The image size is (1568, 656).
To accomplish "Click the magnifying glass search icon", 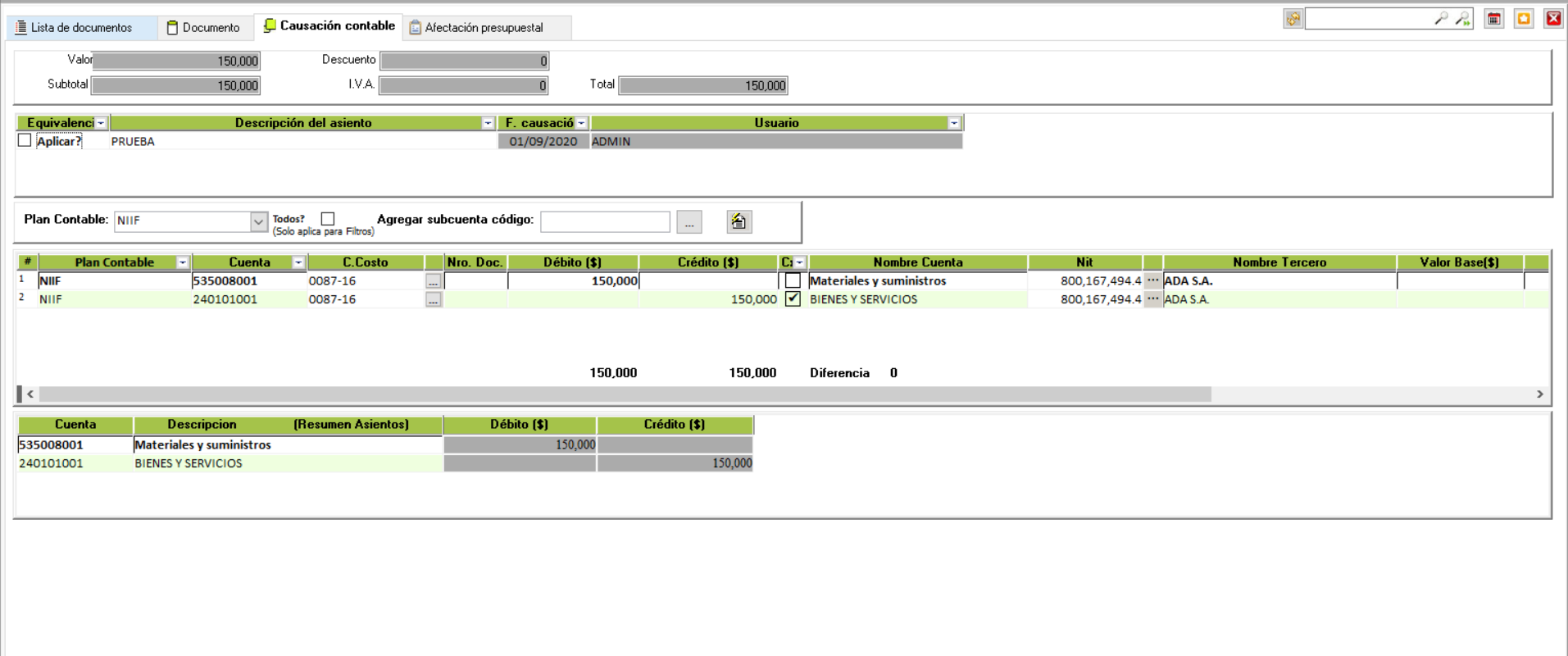I will (x=1440, y=19).
